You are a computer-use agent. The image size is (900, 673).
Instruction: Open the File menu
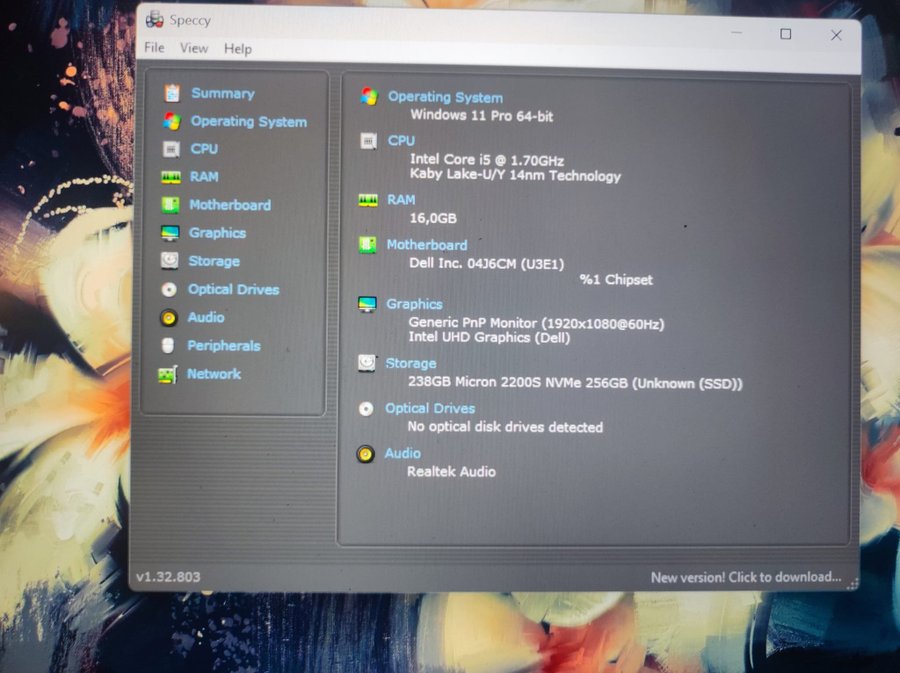(x=154, y=48)
